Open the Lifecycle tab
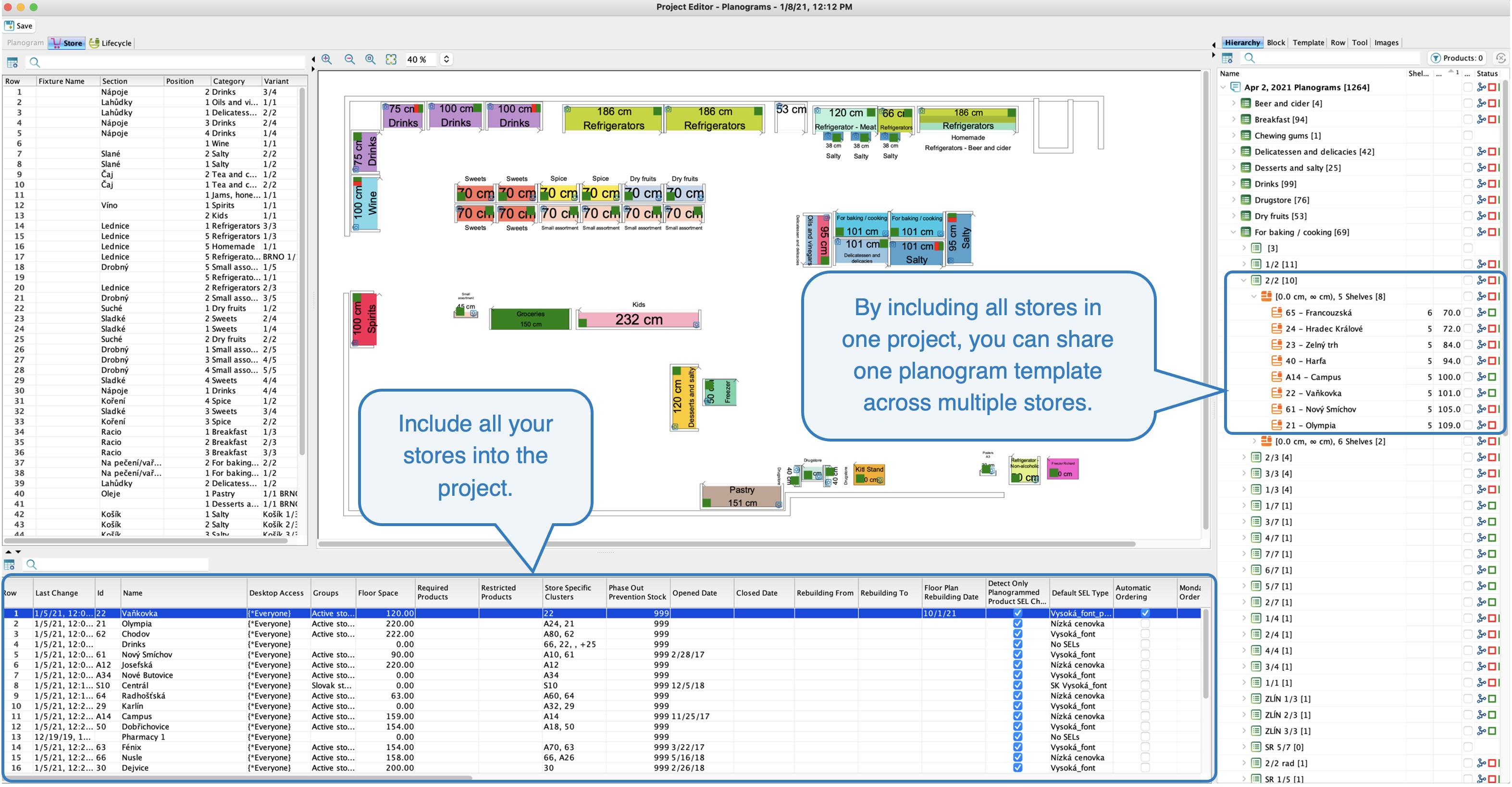1512x787 pixels. pyautogui.click(x=111, y=43)
